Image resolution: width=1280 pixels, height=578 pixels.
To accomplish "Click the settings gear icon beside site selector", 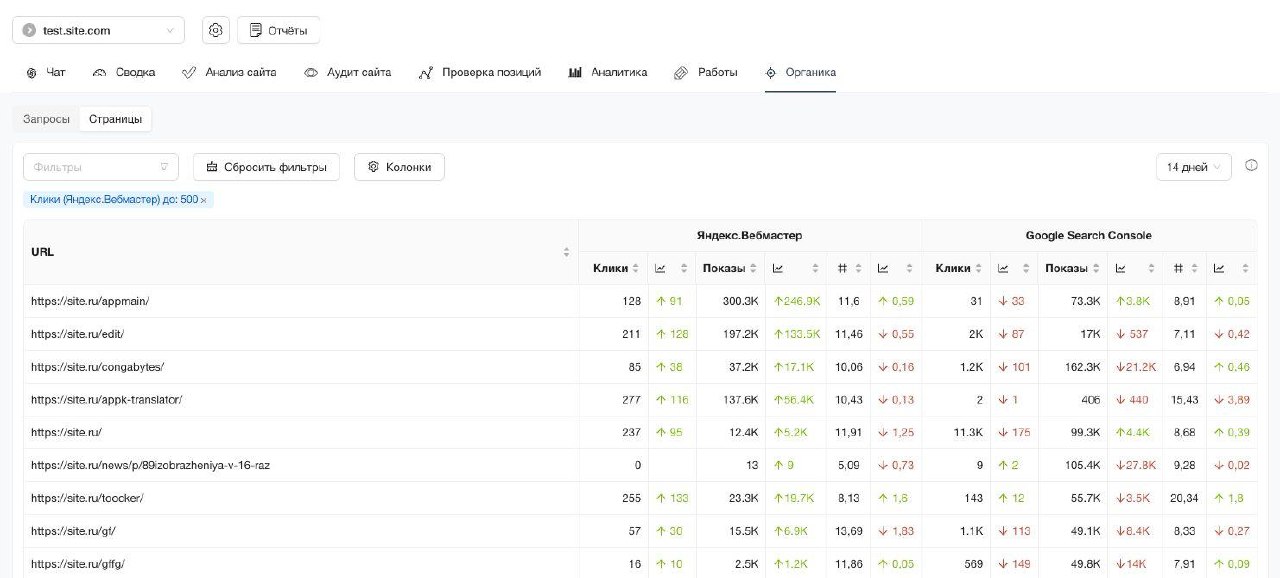I will (216, 31).
